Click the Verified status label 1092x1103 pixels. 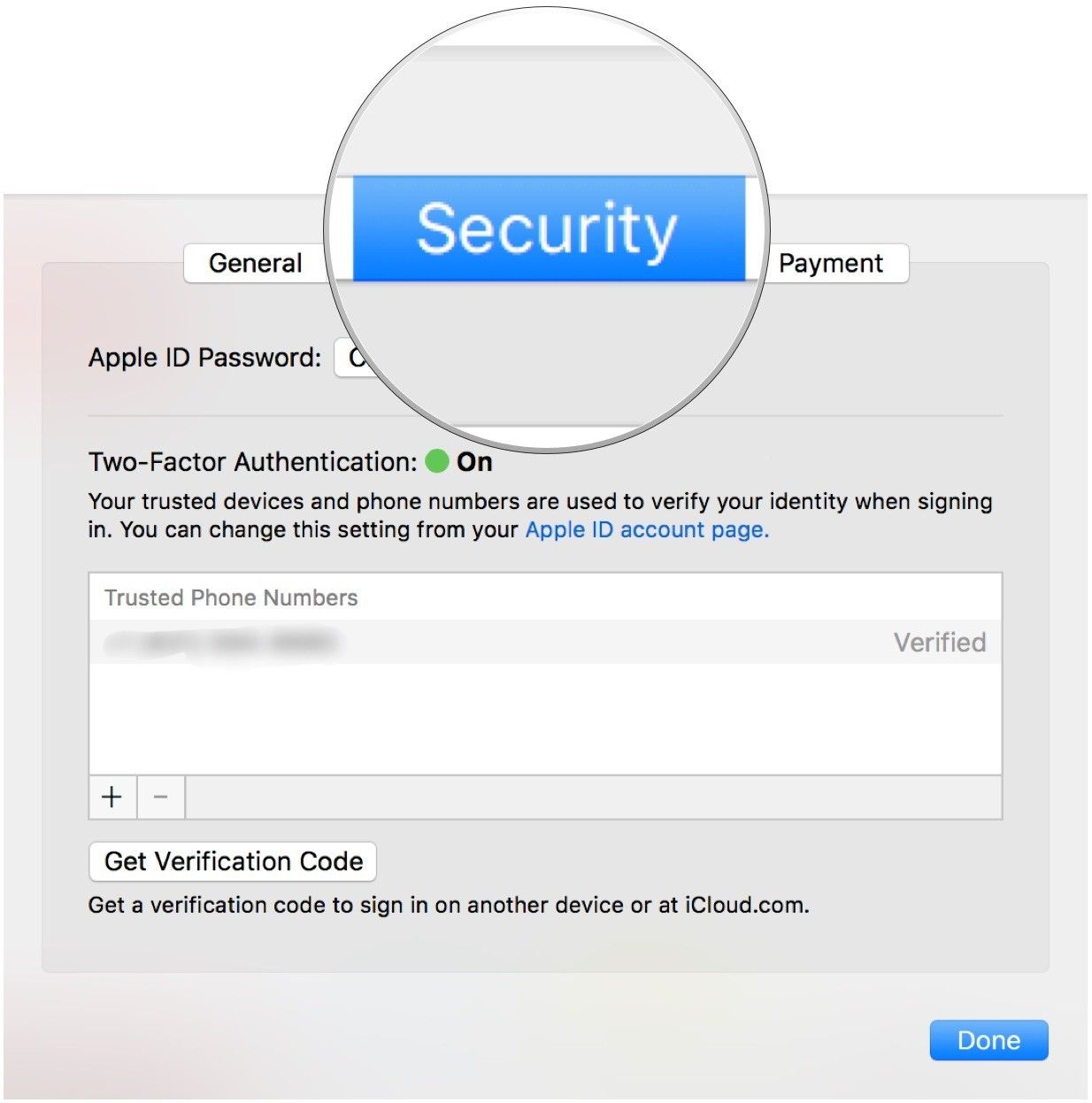click(940, 643)
